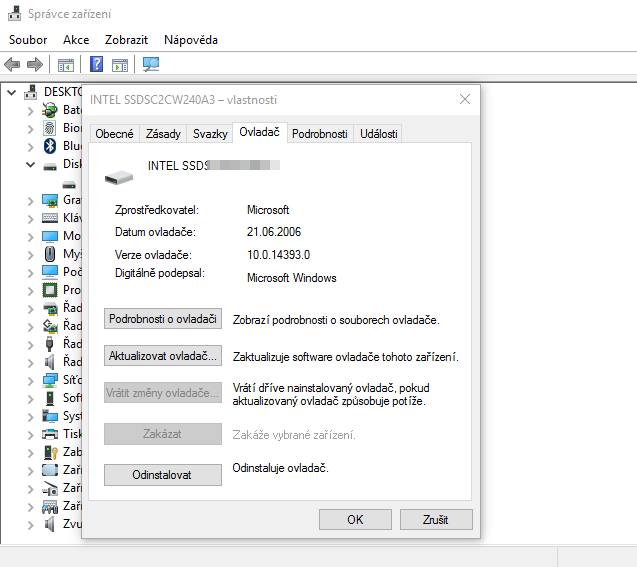Click the SSD drive icon in dialog

tap(119, 177)
